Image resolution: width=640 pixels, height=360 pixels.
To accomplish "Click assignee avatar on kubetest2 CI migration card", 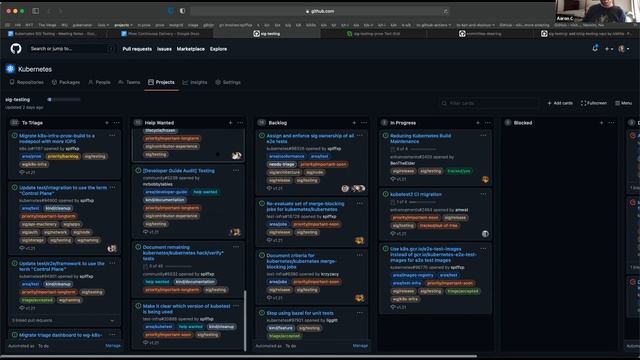I will click(485, 234).
